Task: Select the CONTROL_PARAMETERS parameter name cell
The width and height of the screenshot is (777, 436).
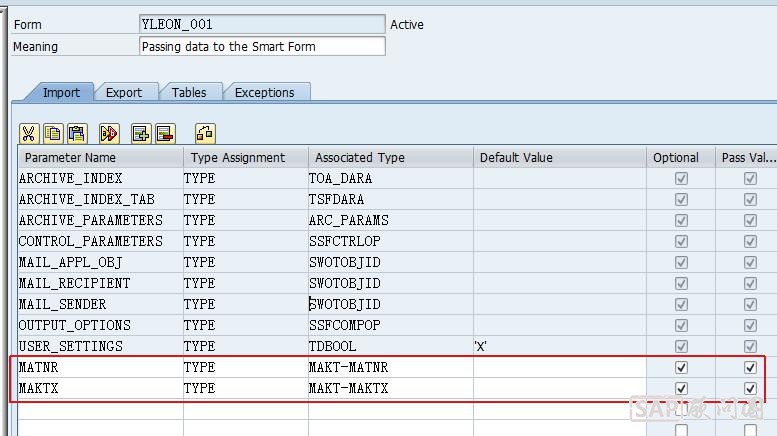Action: (101, 241)
